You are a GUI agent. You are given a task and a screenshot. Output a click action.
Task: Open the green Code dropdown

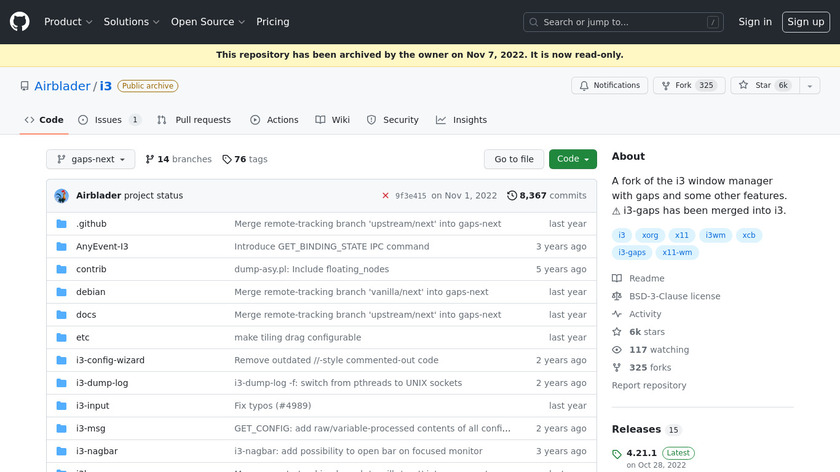tap(572, 159)
